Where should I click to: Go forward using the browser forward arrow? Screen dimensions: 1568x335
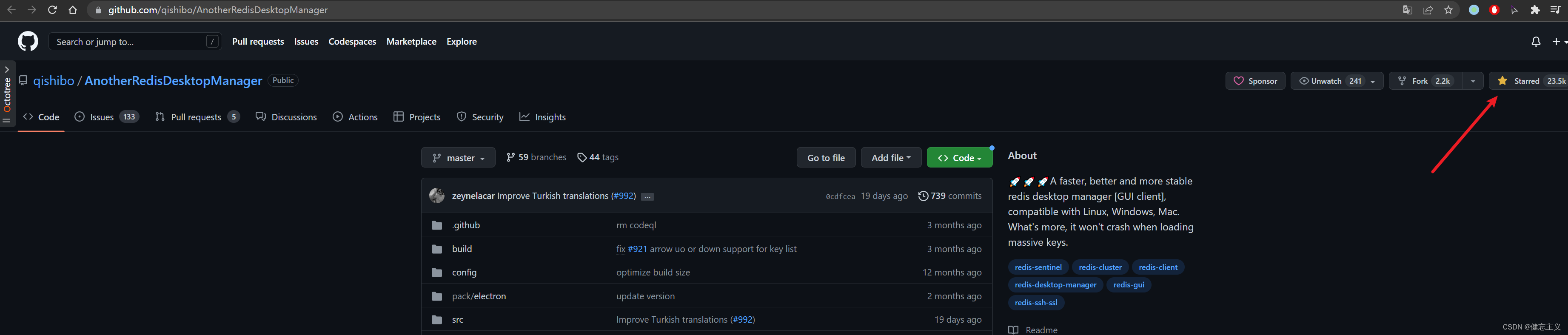(31, 10)
